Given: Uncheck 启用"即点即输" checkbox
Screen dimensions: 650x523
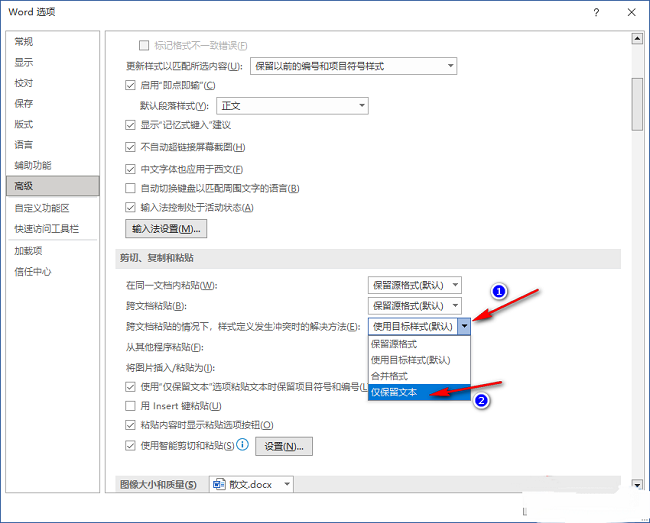Looking at the screenshot, I should click(x=130, y=85).
